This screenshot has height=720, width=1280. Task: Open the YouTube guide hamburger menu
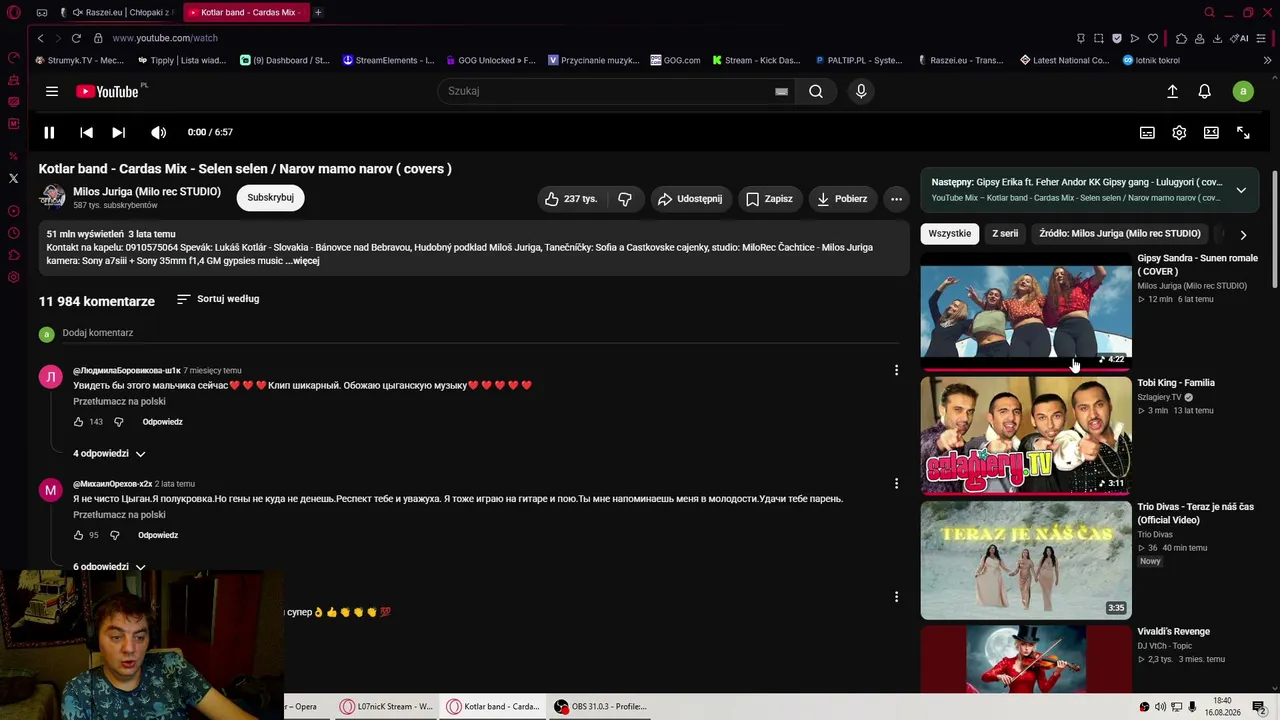(x=52, y=91)
